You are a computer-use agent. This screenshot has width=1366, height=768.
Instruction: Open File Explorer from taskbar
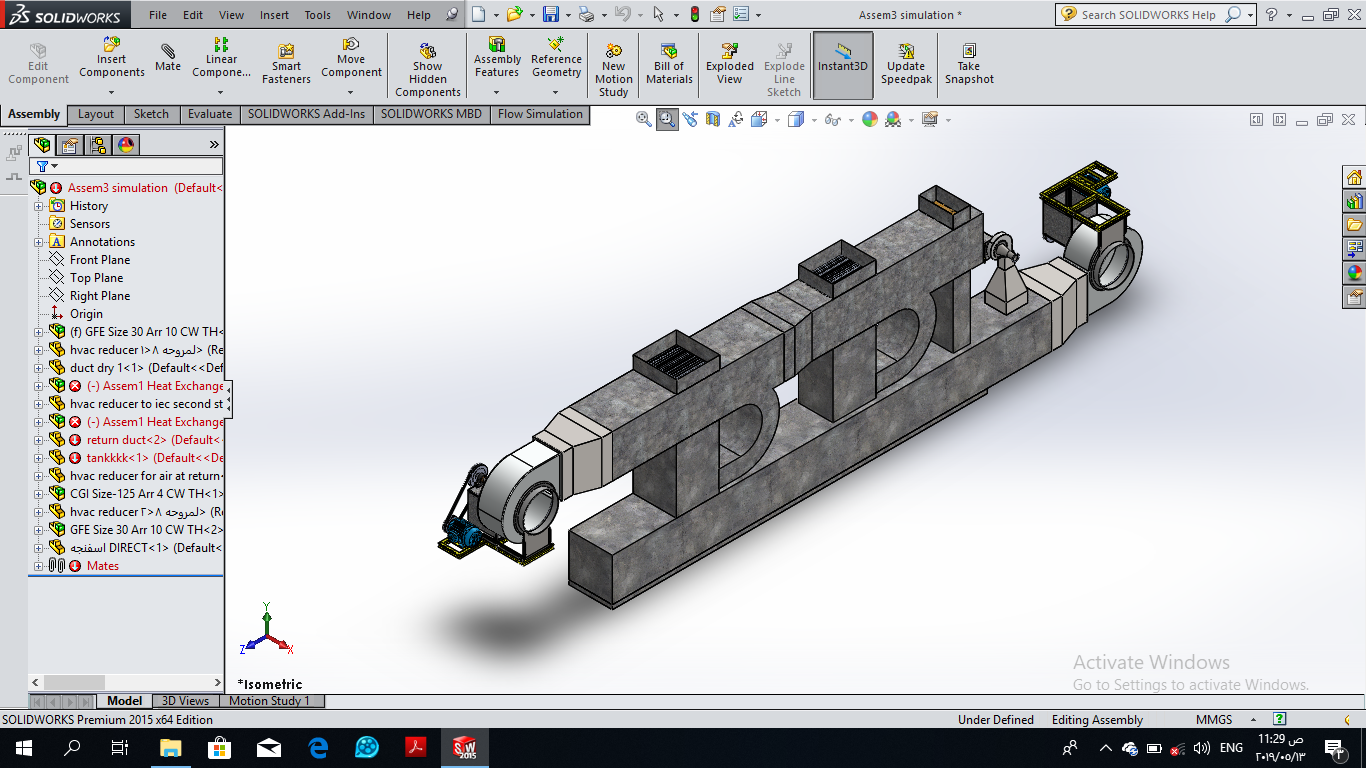[170, 748]
